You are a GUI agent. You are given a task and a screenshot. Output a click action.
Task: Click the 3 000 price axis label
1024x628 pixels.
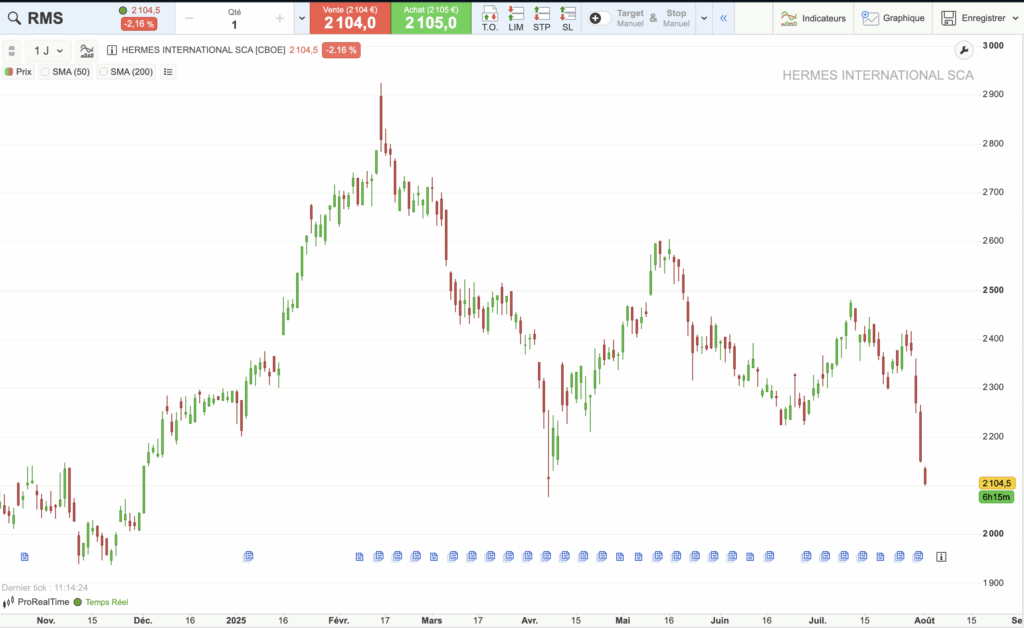(993, 45)
